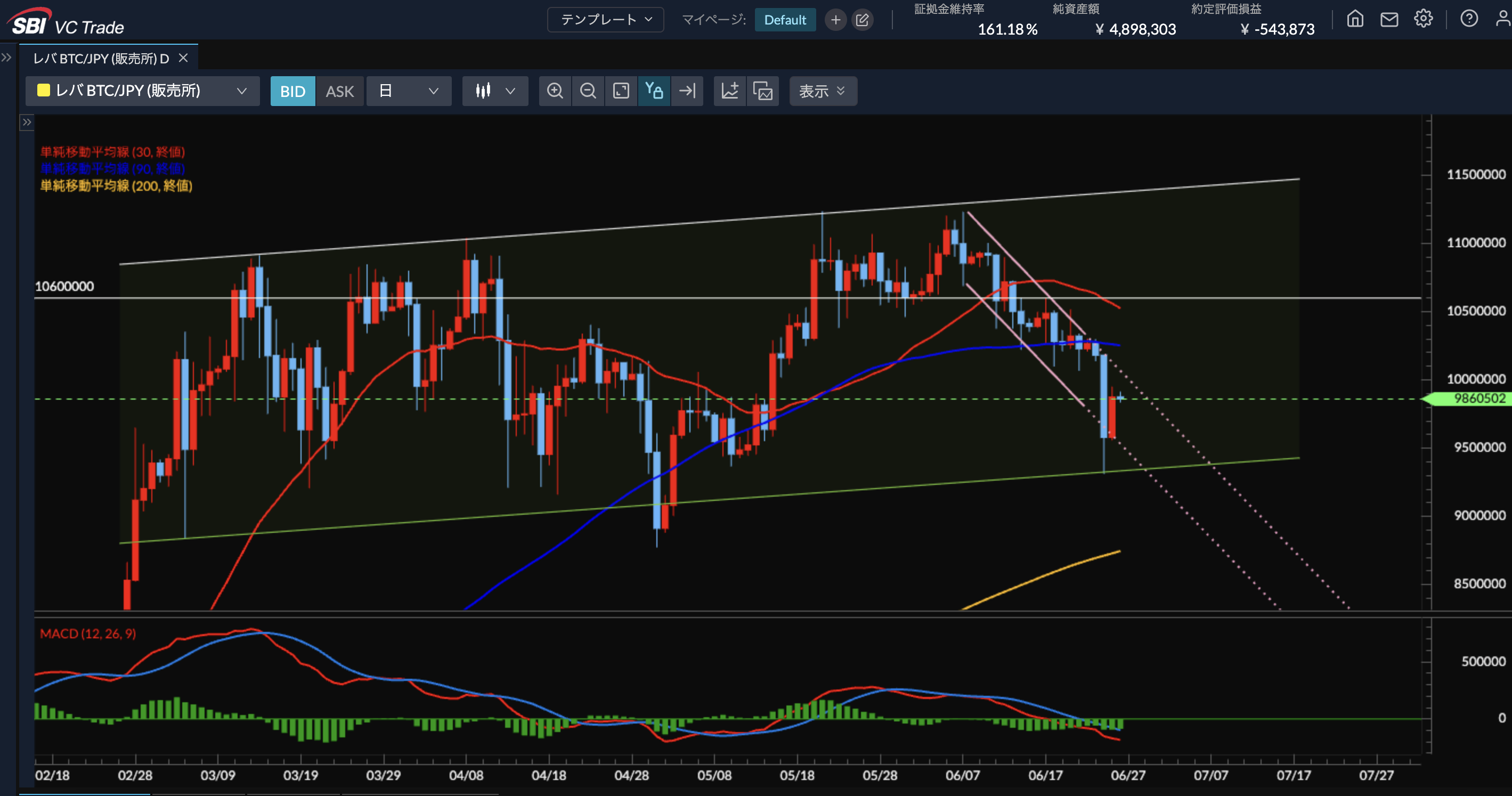Click the 02/18 date on time axis
This screenshot has height=796, width=1512.
coord(52,775)
